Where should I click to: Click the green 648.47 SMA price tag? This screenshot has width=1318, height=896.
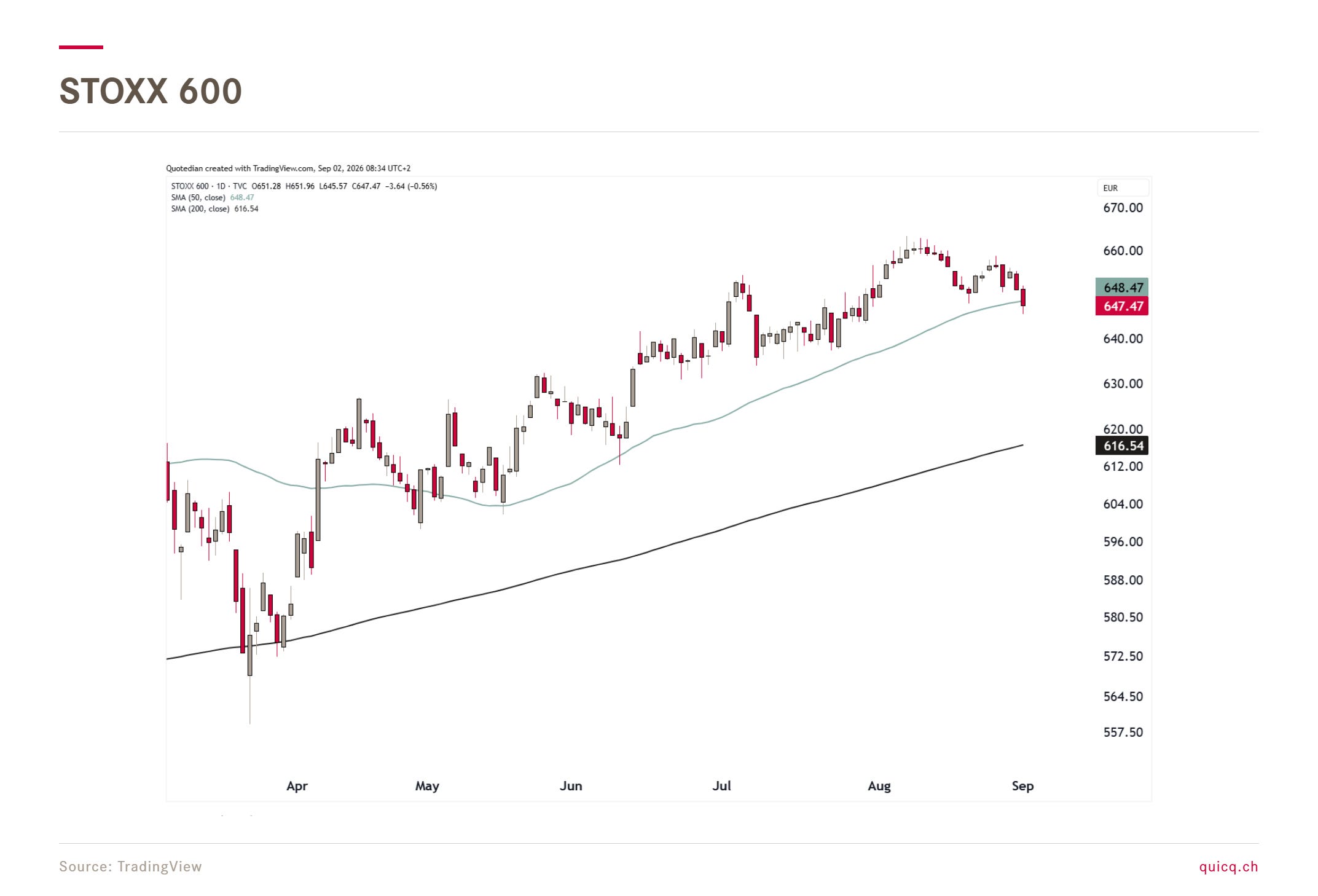tap(1122, 287)
